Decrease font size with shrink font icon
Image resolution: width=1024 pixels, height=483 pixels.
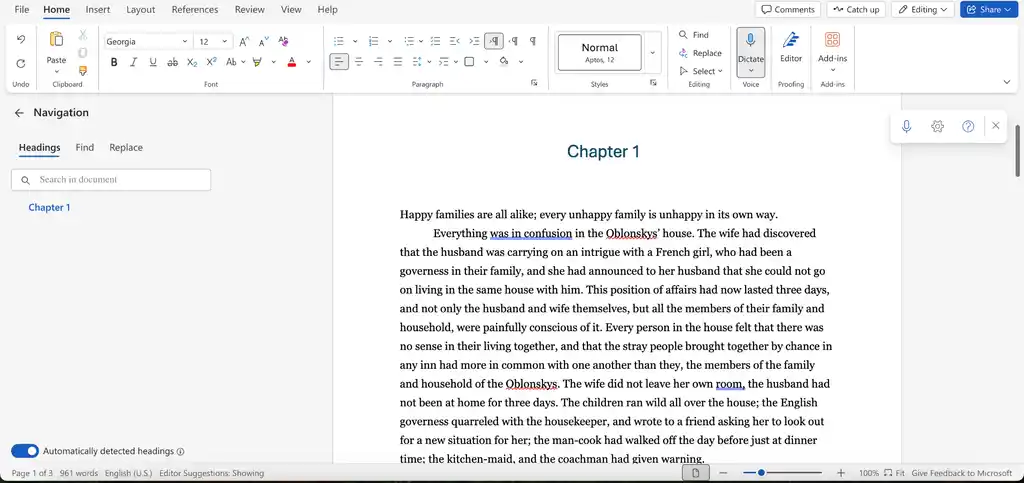click(263, 42)
